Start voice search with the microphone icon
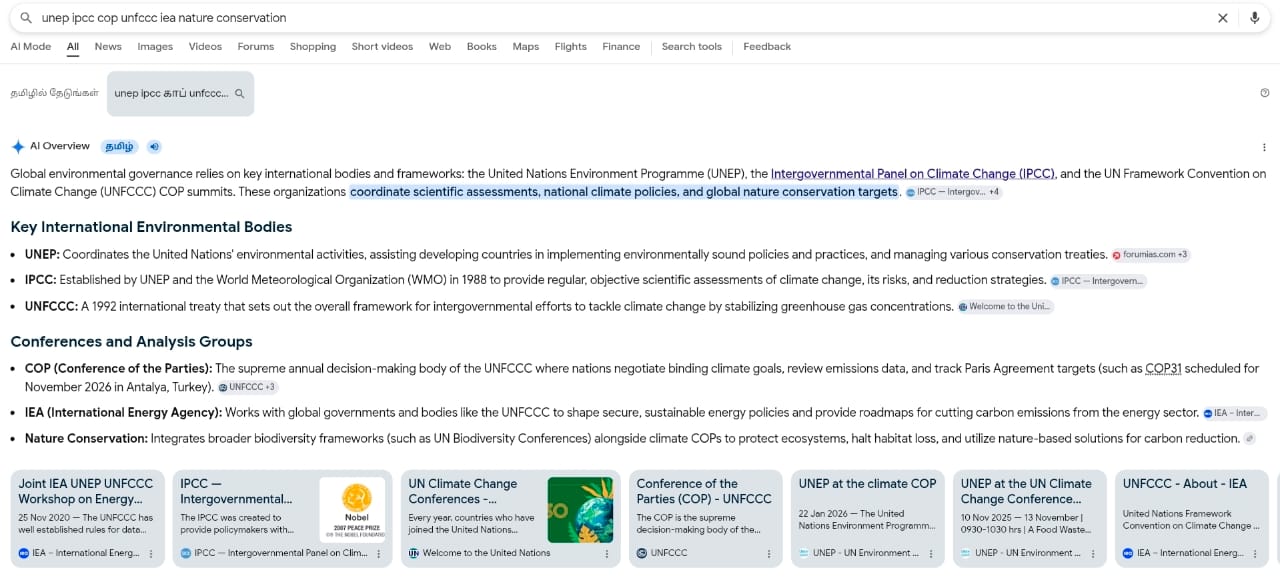1280x580 pixels. click(x=1254, y=18)
